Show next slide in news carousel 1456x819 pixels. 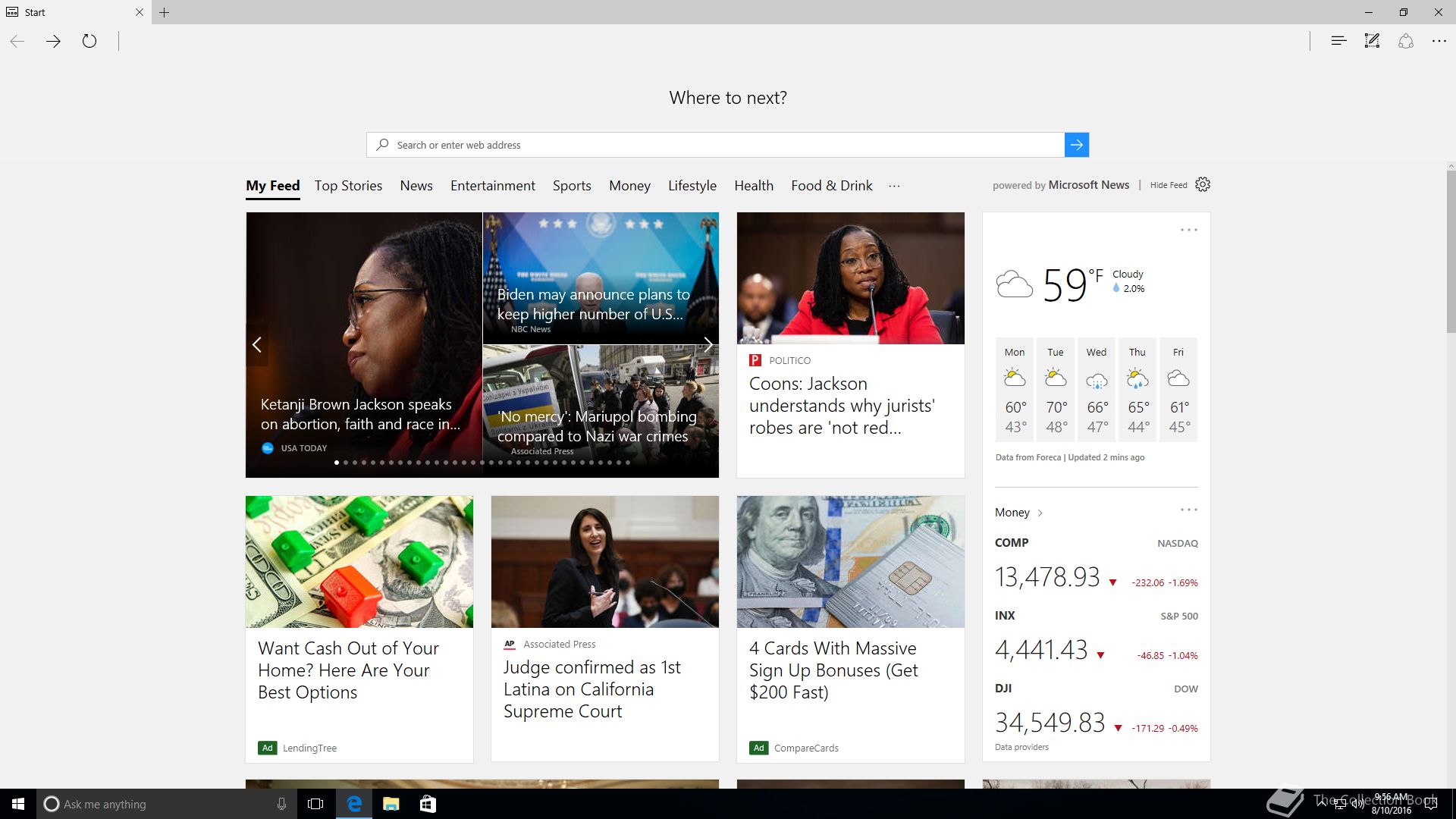(708, 345)
